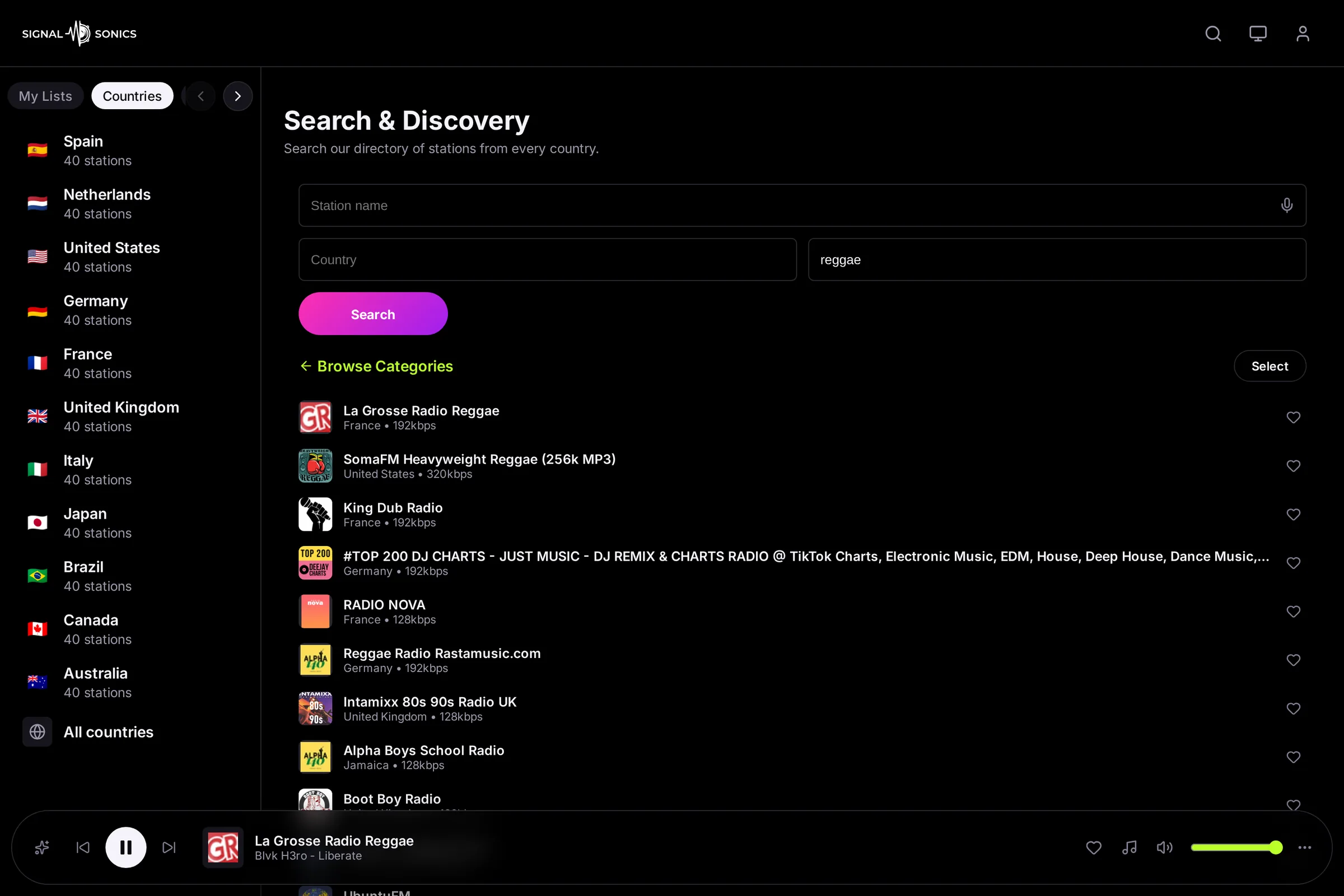This screenshot has width=1344, height=896.
Task: Skip to previous station in player
Action: pyautogui.click(x=83, y=847)
